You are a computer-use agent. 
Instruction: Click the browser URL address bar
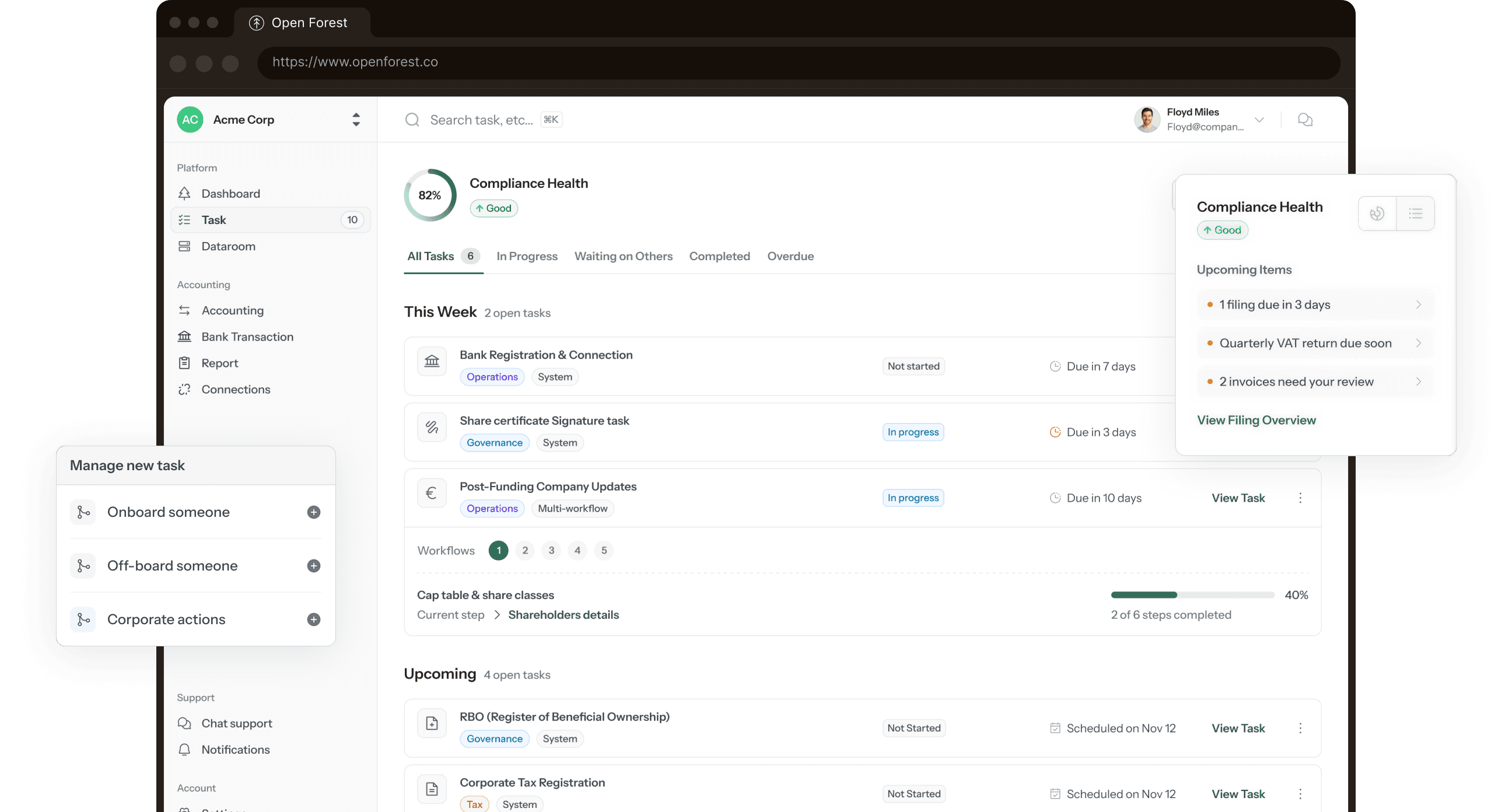799,62
